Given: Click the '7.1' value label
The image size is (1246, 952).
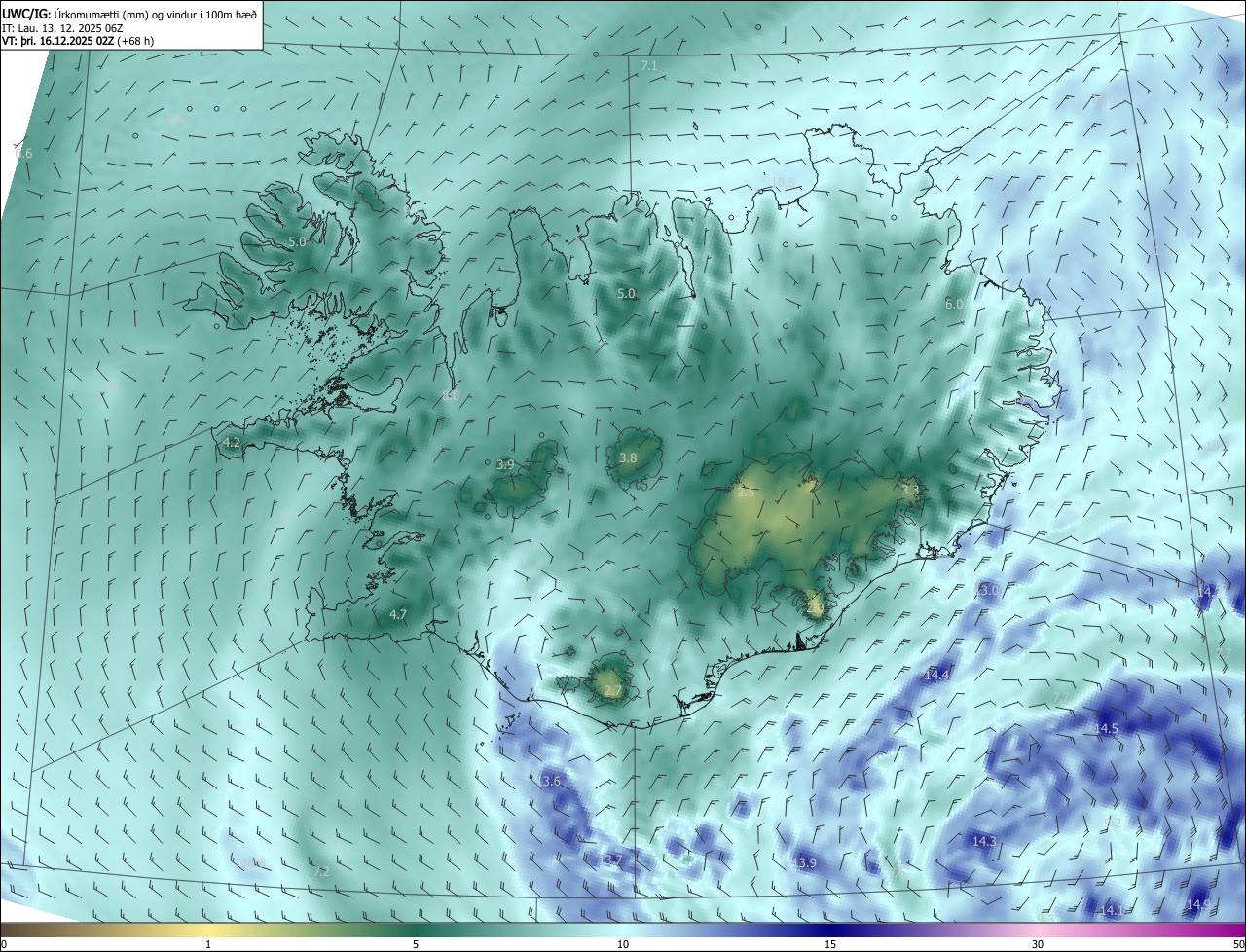Looking at the screenshot, I should 650,65.
